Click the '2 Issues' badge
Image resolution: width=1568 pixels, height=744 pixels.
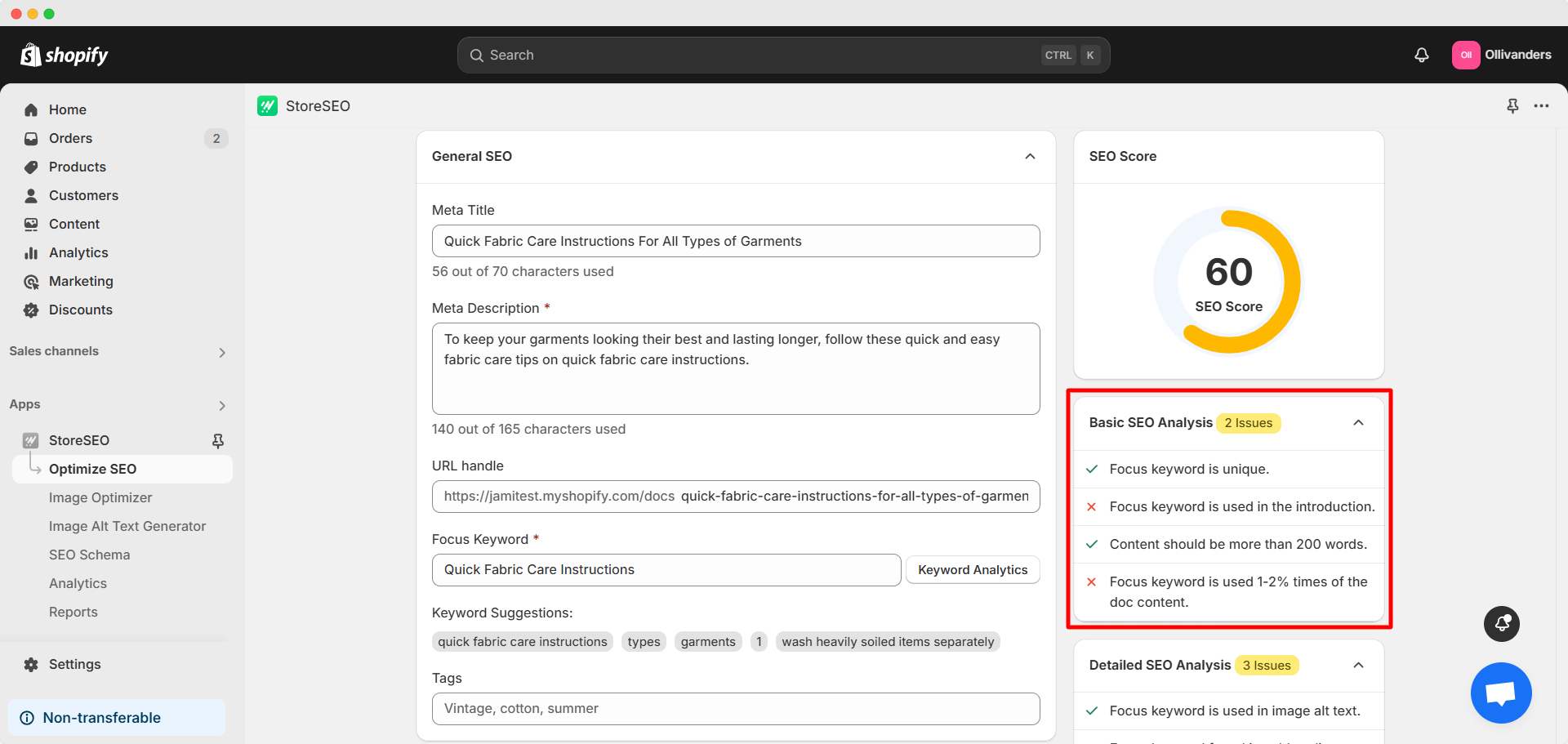click(x=1248, y=423)
